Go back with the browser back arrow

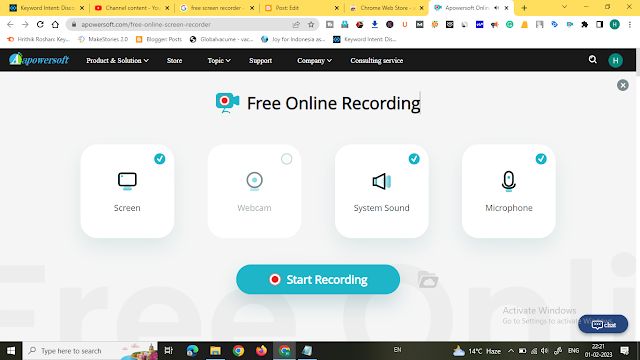point(10,24)
